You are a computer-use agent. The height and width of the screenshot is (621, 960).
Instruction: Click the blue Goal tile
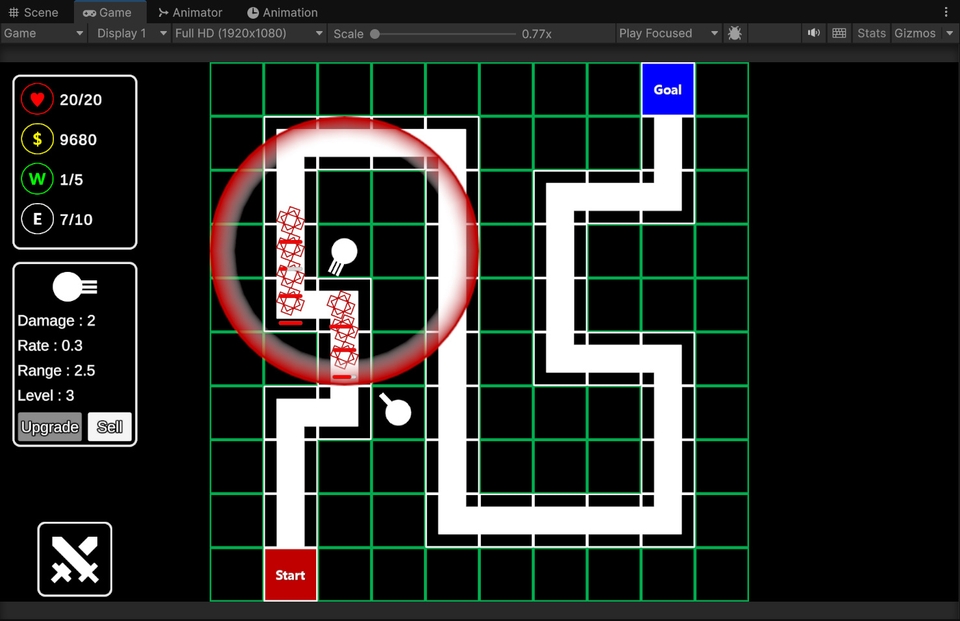point(667,89)
